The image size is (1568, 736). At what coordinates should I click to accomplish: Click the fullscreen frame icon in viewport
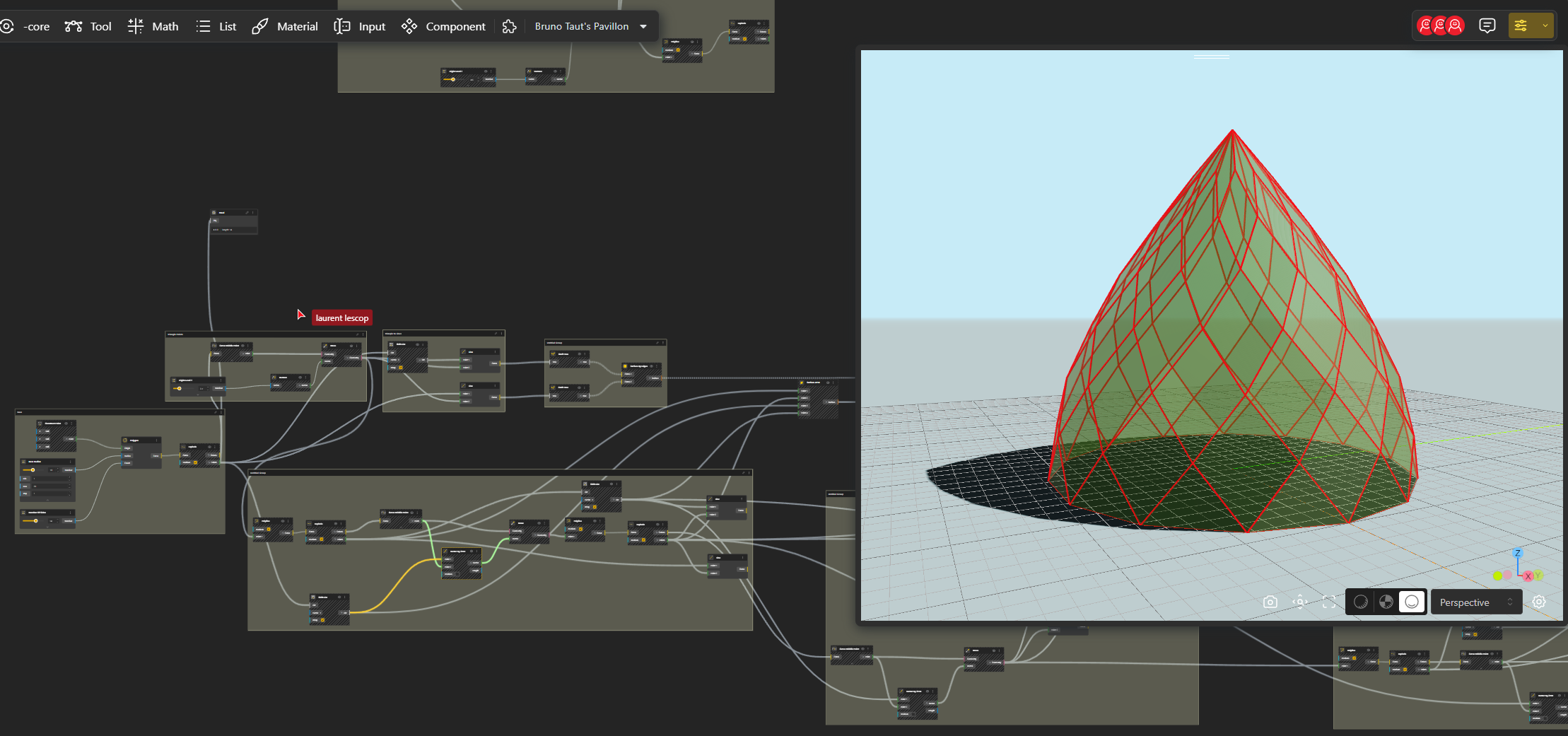click(x=1329, y=602)
